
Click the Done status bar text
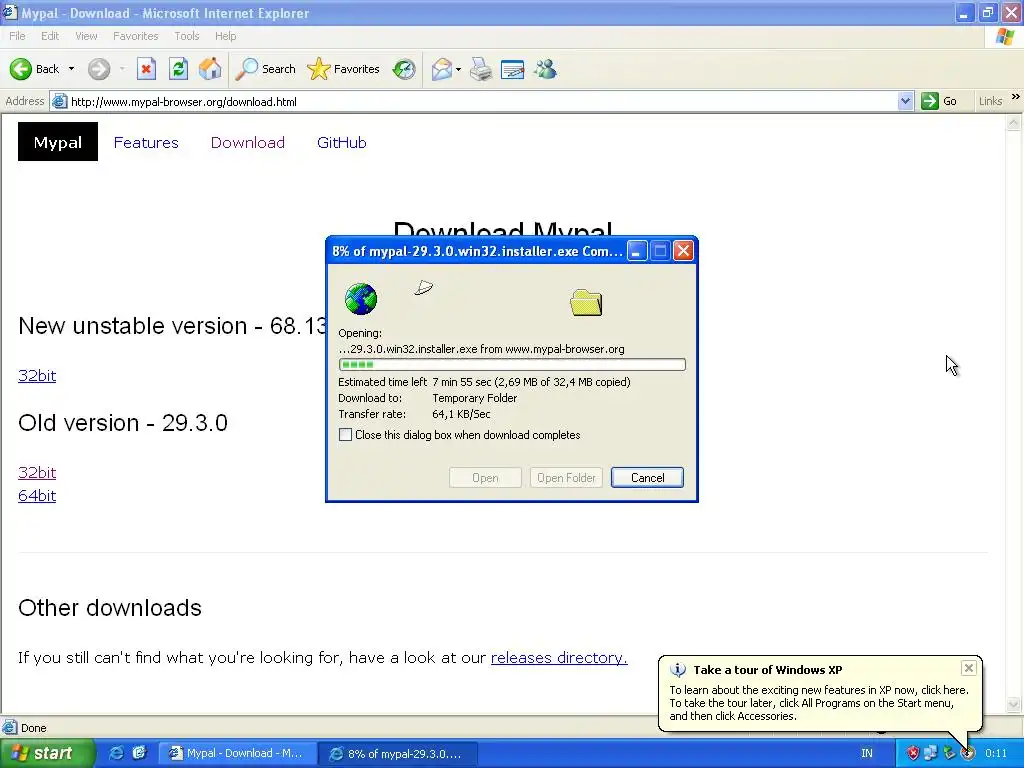coord(33,728)
